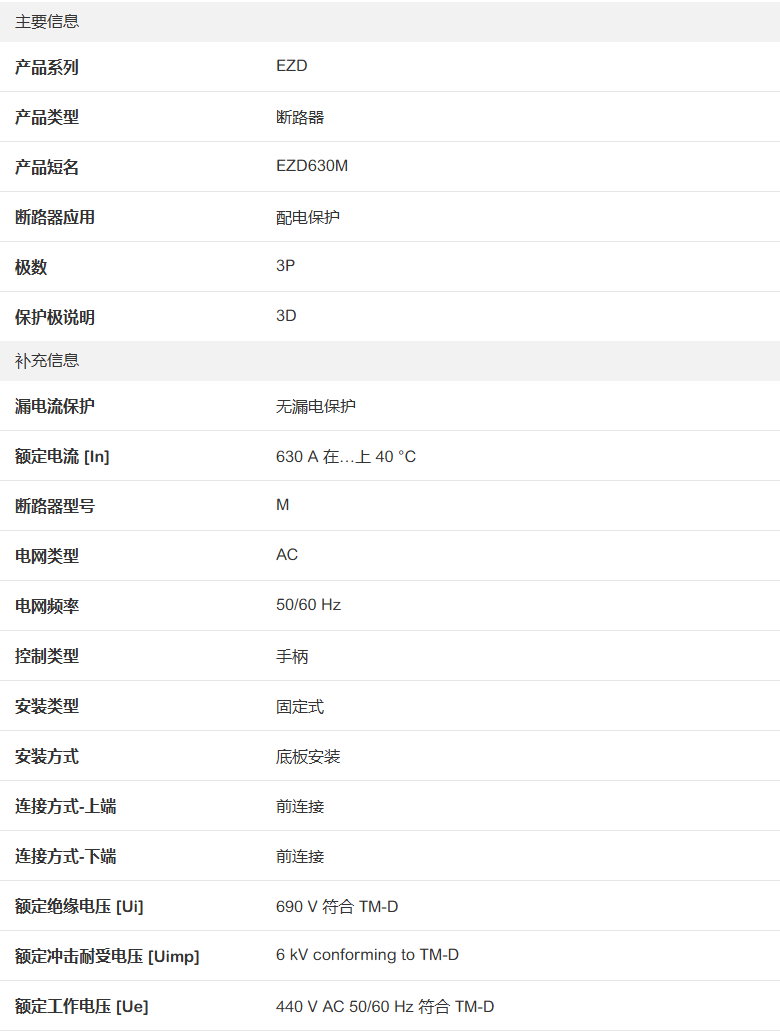Select the EZD630M short name value

click(x=312, y=166)
